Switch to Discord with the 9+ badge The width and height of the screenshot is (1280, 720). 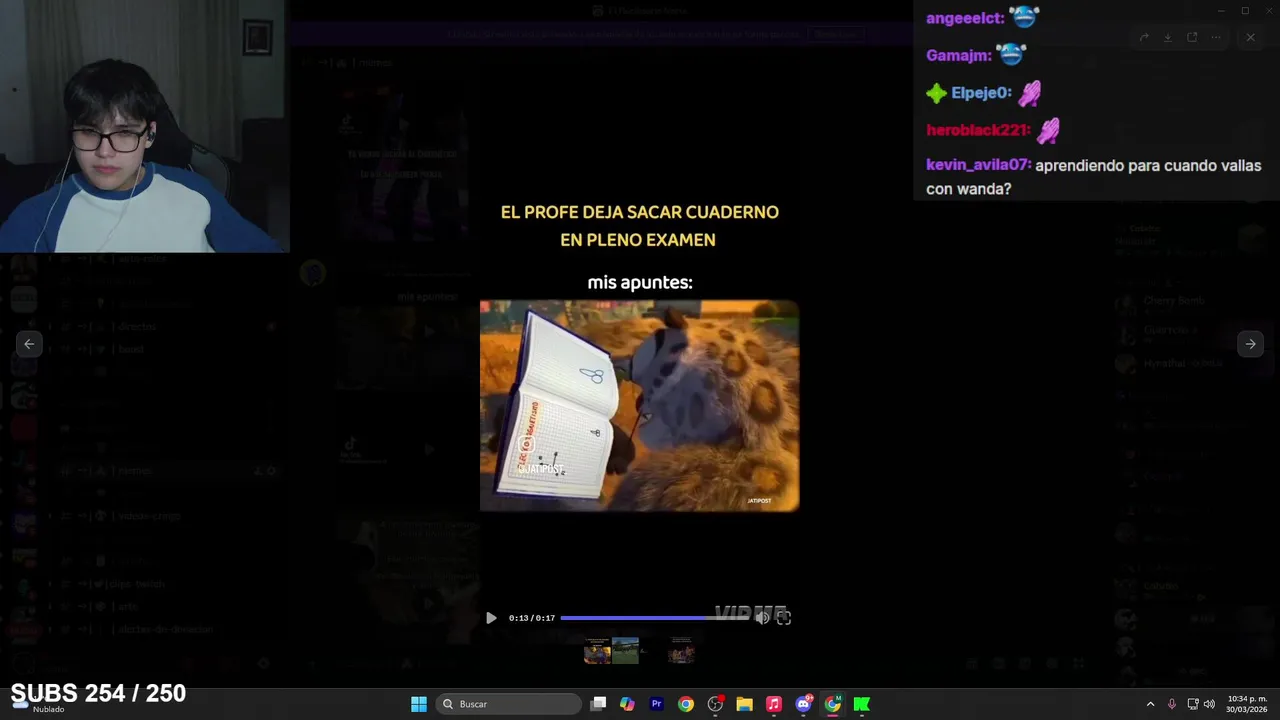point(803,704)
